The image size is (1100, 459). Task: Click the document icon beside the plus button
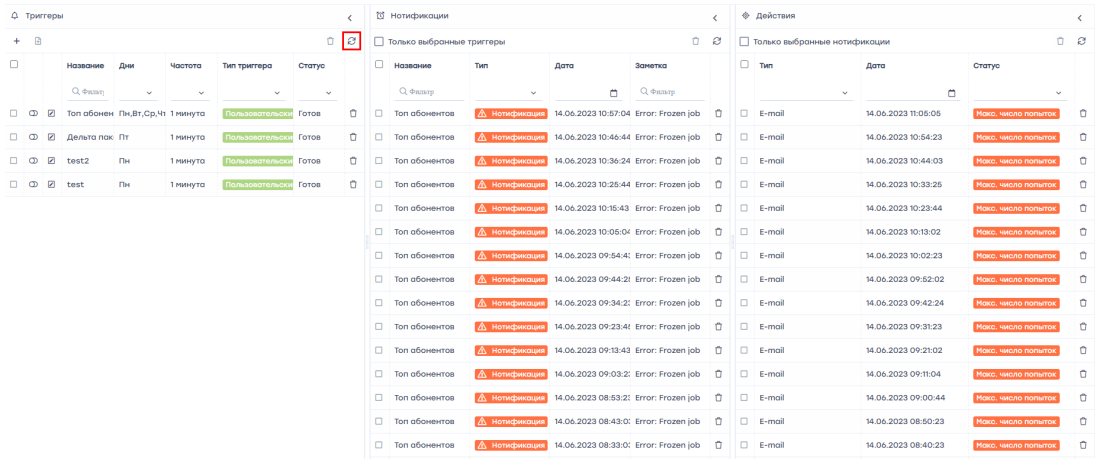[38, 41]
